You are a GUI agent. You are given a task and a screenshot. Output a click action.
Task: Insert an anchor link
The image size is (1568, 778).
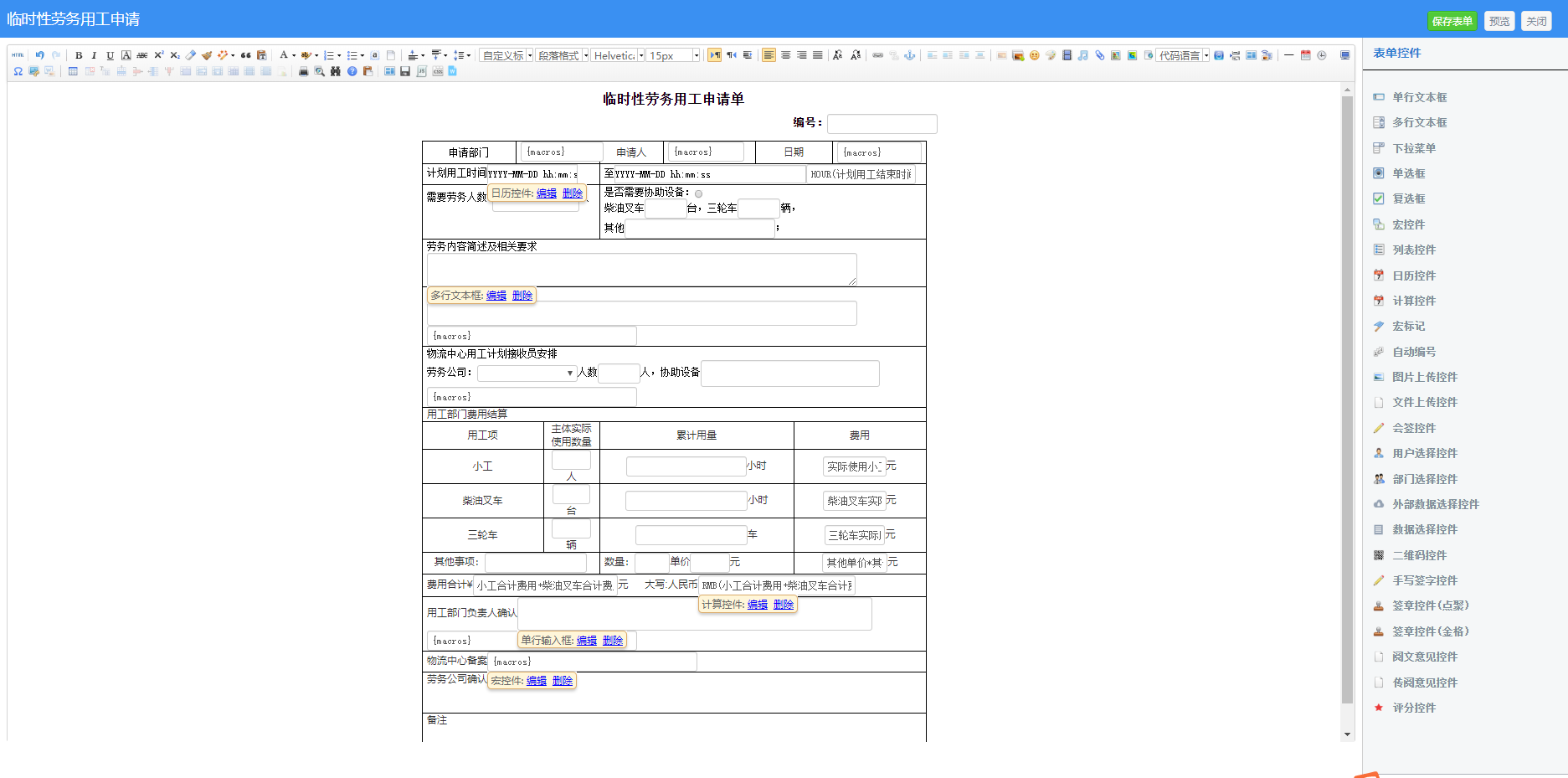coord(912,54)
